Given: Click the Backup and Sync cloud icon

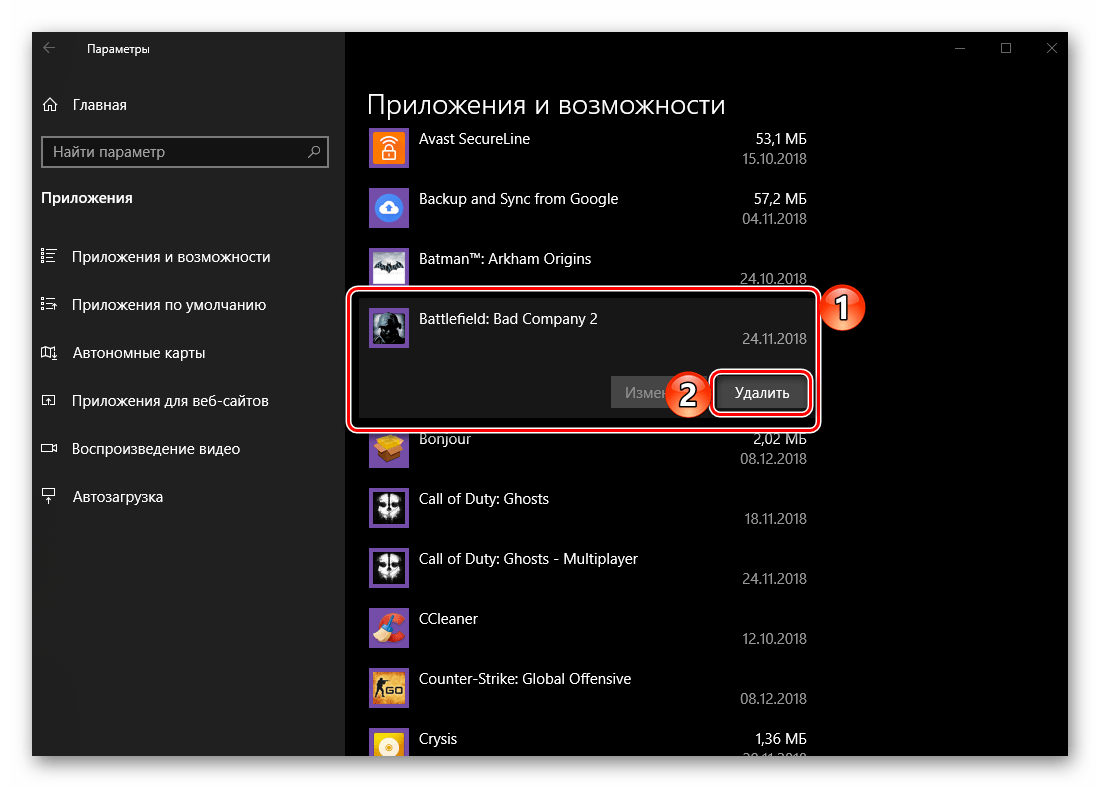Looking at the screenshot, I should click(386, 208).
